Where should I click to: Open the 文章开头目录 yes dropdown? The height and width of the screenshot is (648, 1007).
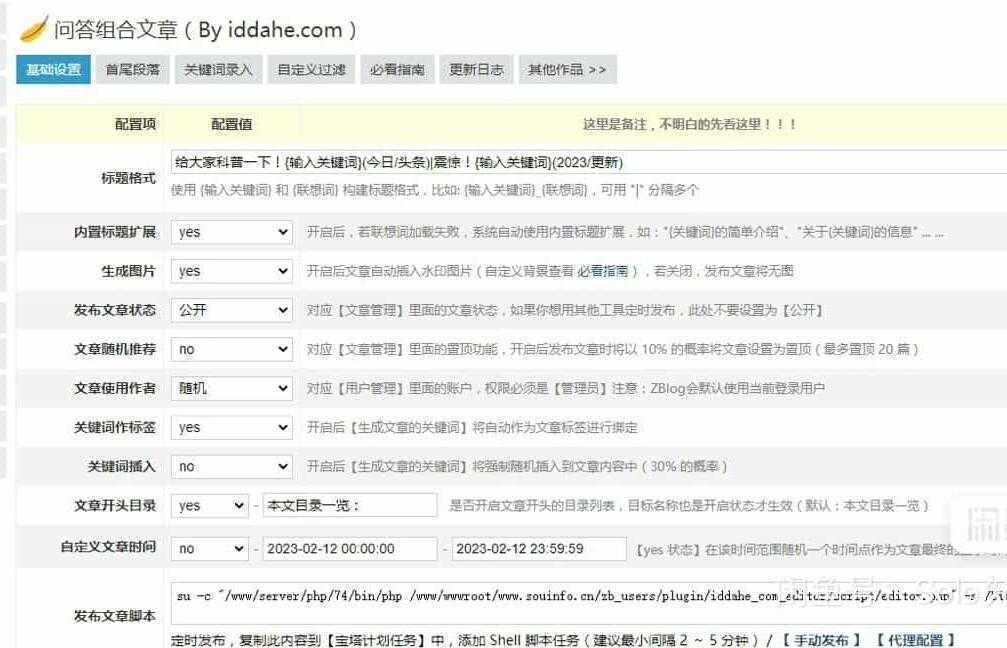click(x=210, y=505)
